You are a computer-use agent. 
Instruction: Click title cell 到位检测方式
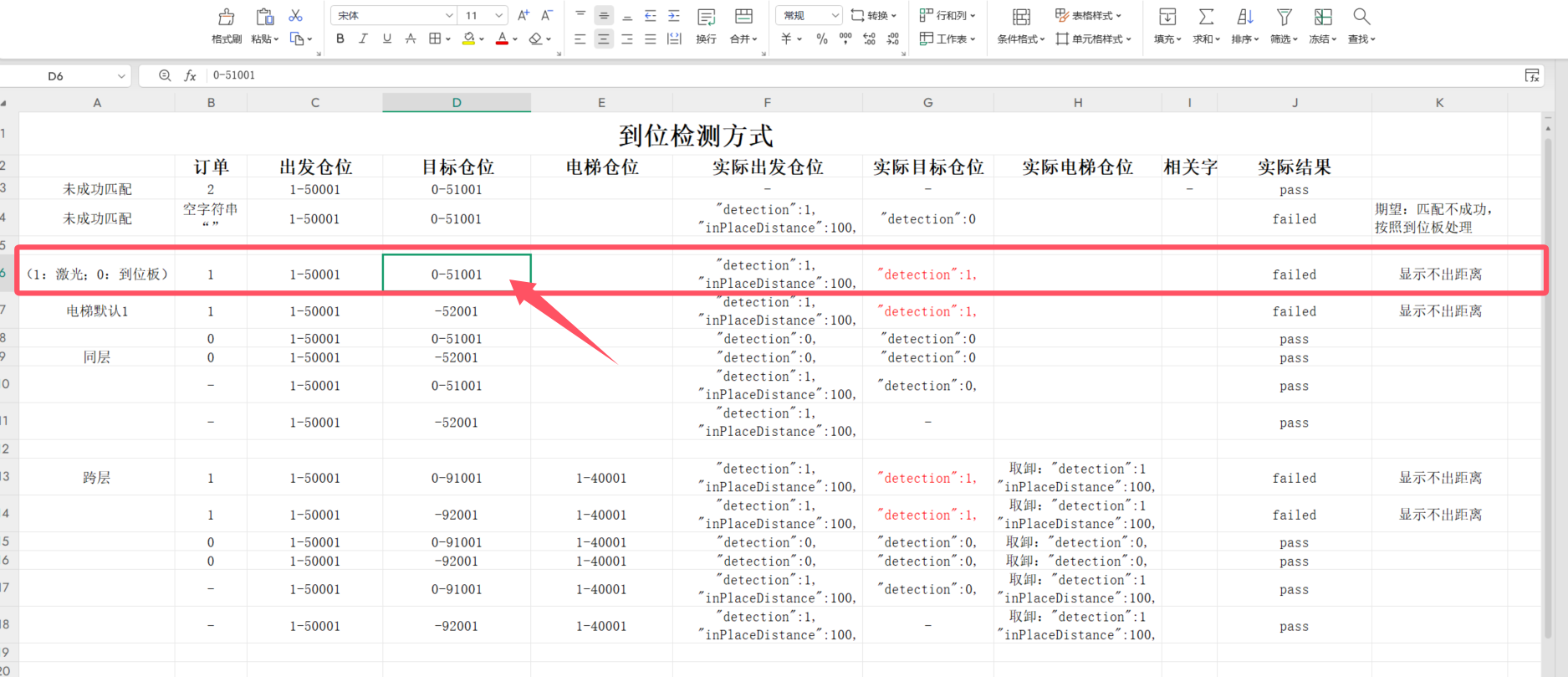696,135
